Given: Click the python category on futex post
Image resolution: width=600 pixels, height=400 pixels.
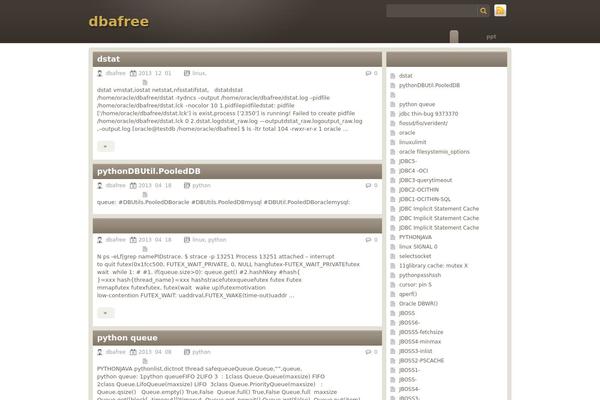Looking at the screenshot, I should (217, 240).
